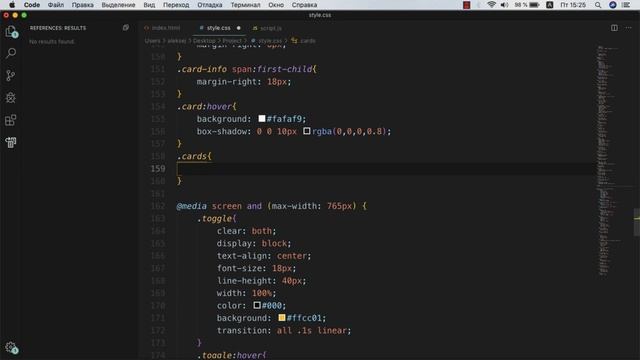The width and height of the screenshot is (640, 360).
Task: Click line number 159 in gutter
Action: [x=158, y=169]
